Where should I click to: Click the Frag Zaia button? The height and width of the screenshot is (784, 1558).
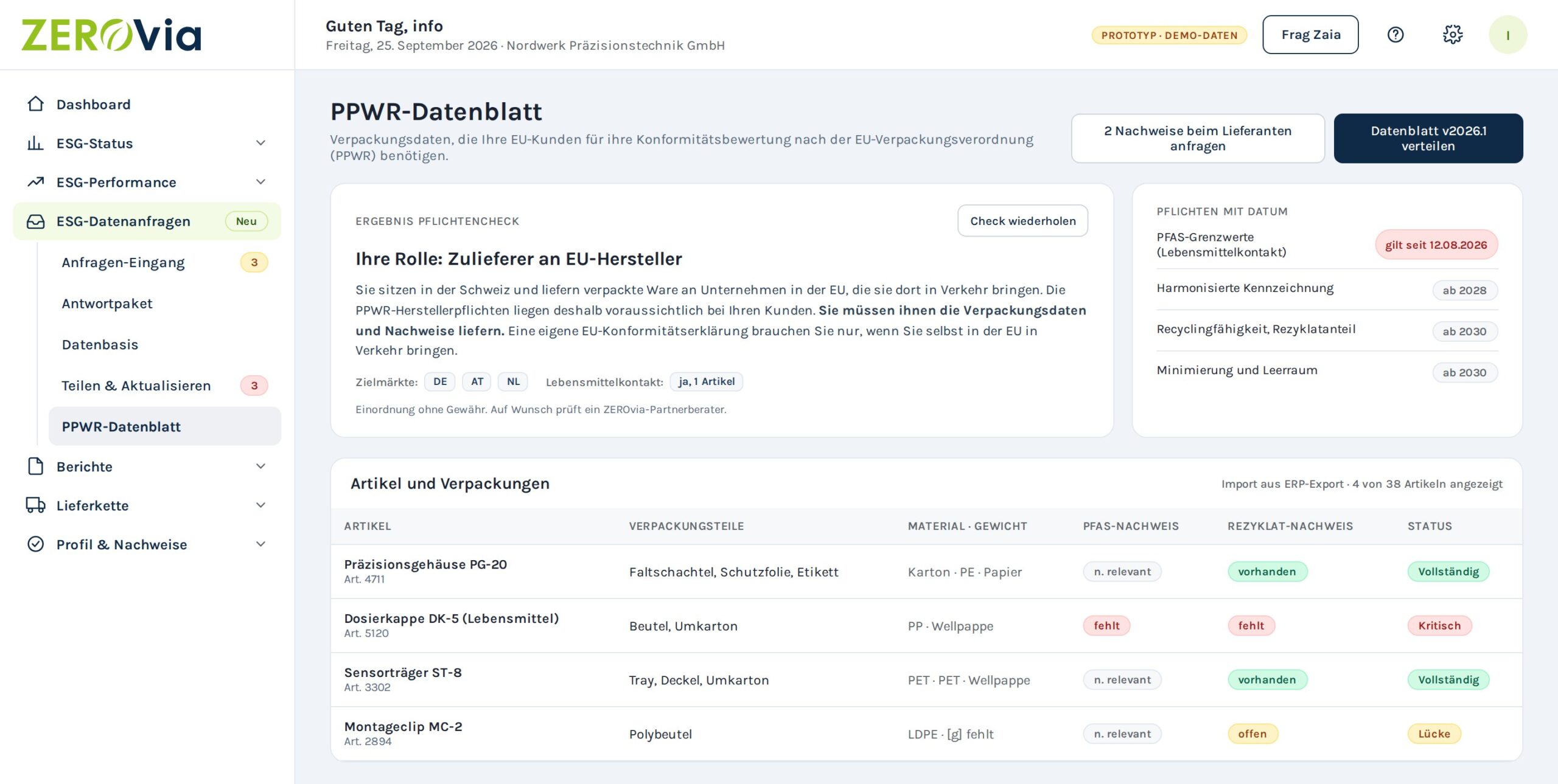(1310, 35)
